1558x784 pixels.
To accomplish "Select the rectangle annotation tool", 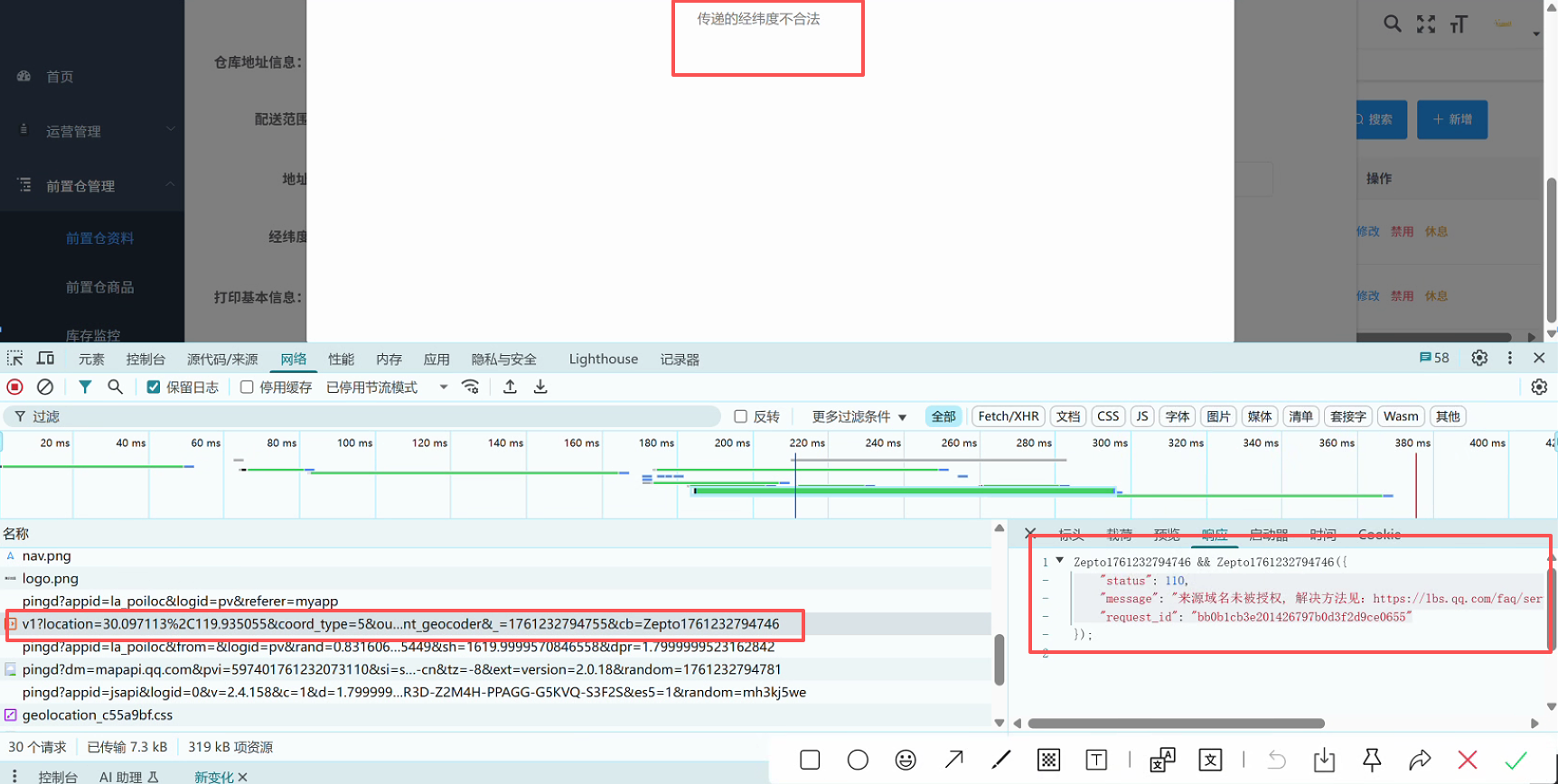I will [810, 760].
